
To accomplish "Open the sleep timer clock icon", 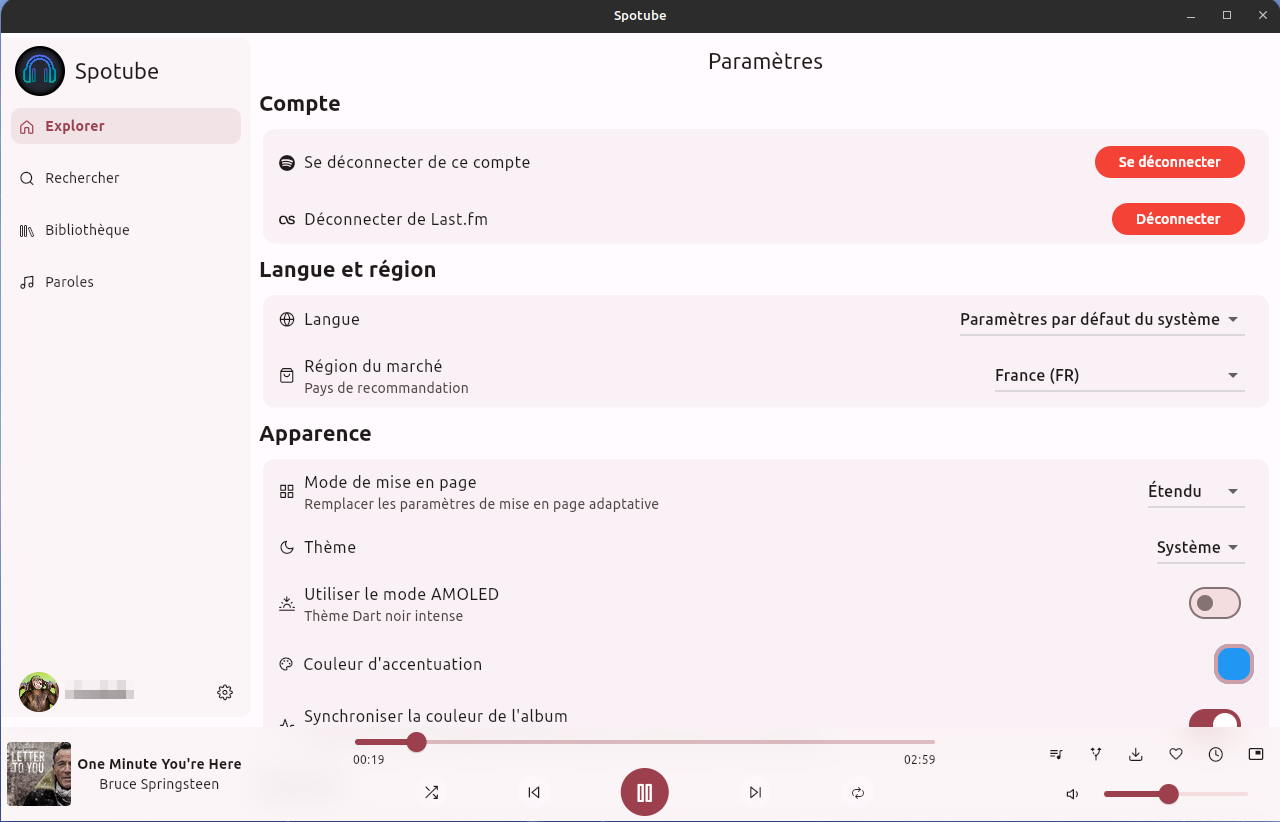I will pos(1216,754).
